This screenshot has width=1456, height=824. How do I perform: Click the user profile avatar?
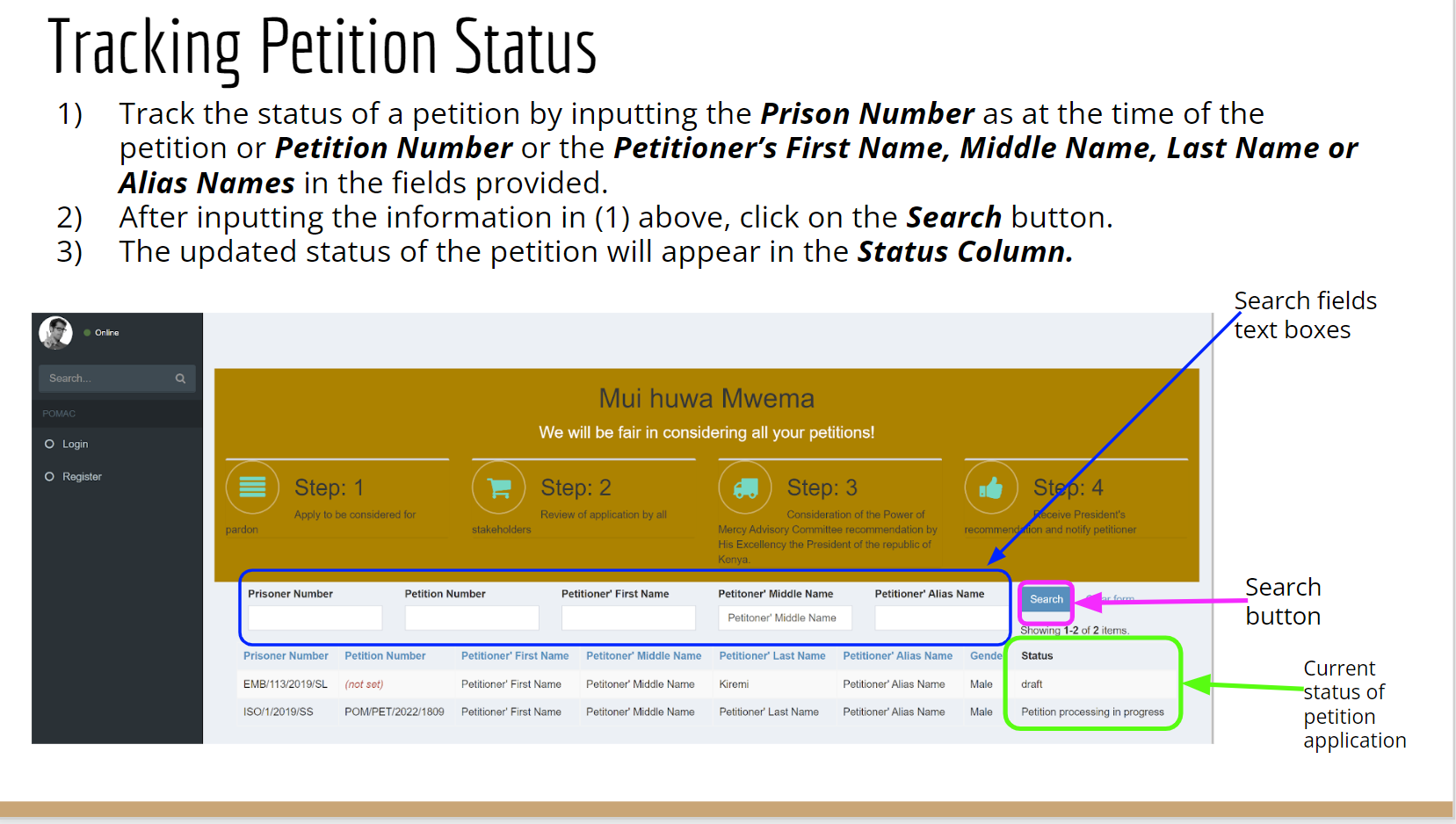[x=55, y=333]
